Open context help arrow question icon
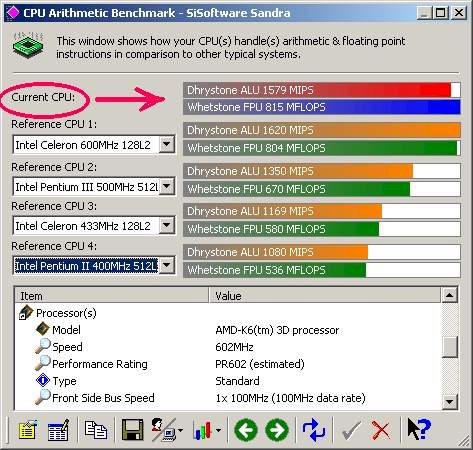This screenshot has height=450, width=473. 419,429
